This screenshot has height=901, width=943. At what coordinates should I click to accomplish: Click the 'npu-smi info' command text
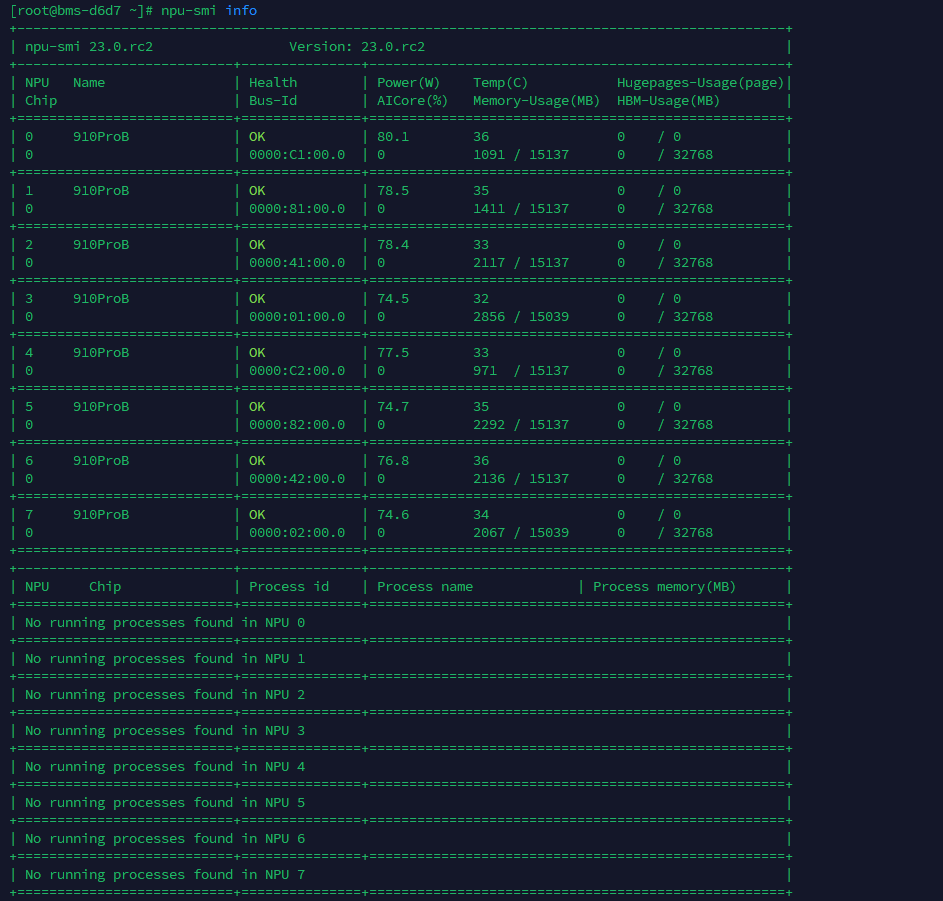209,11
